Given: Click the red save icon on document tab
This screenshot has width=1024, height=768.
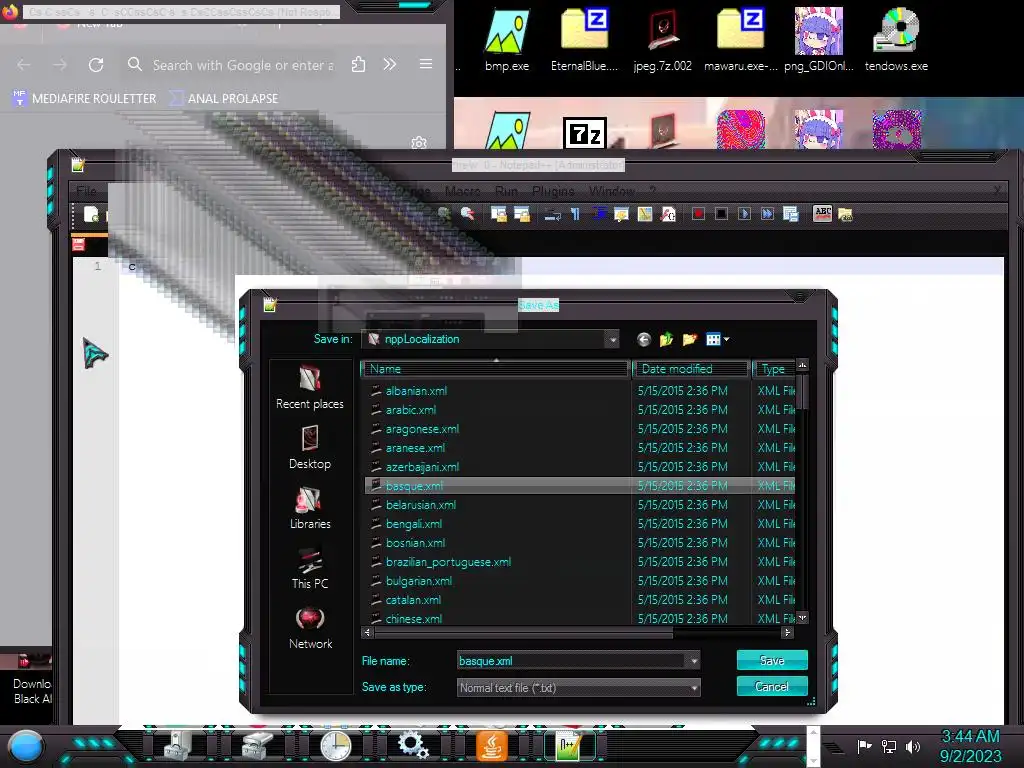Looking at the screenshot, I should 78,244.
